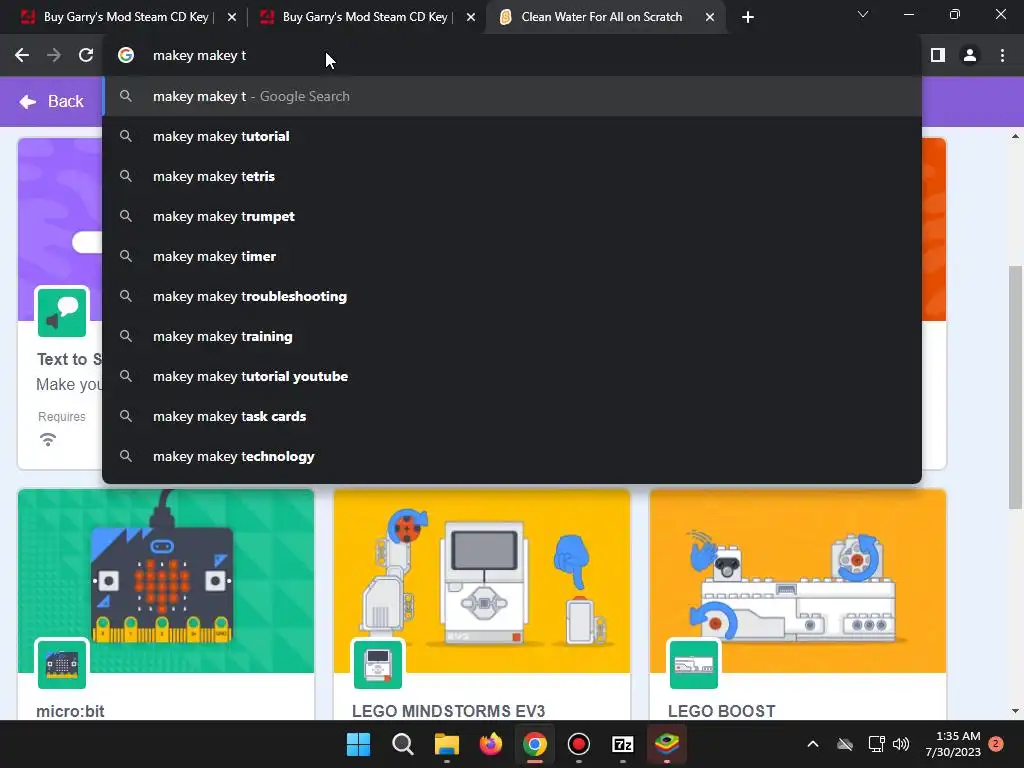The image size is (1024, 768).
Task: Click the Google logo in the address bar
Action: click(x=126, y=56)
